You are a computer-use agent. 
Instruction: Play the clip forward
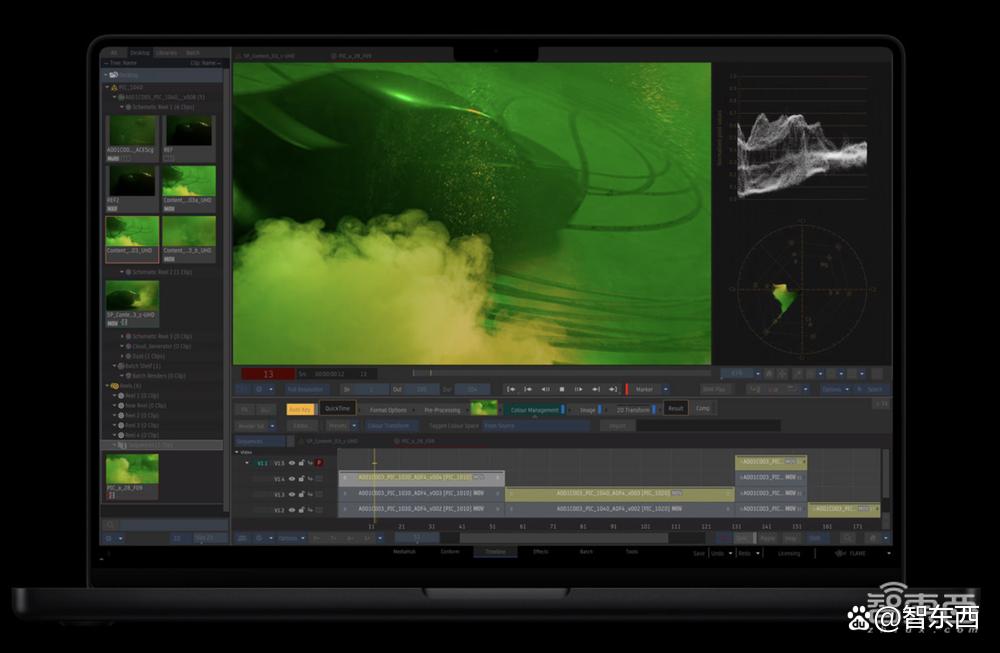[578, 389]
